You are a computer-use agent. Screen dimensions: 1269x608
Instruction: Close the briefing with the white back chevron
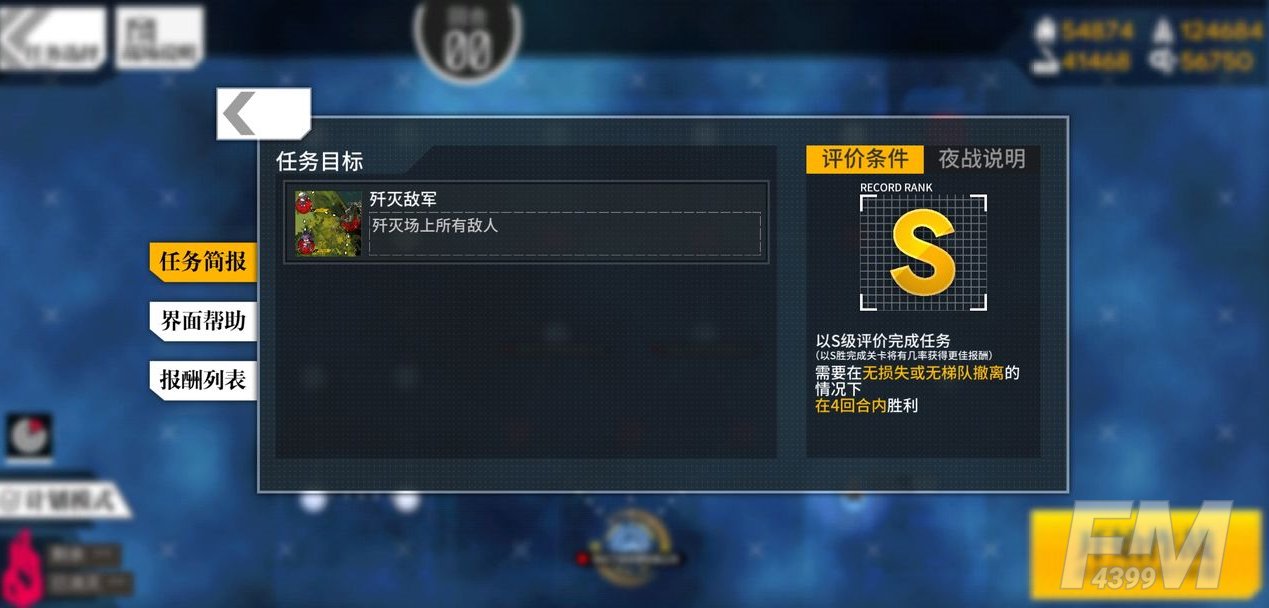(x=263, y=114)
